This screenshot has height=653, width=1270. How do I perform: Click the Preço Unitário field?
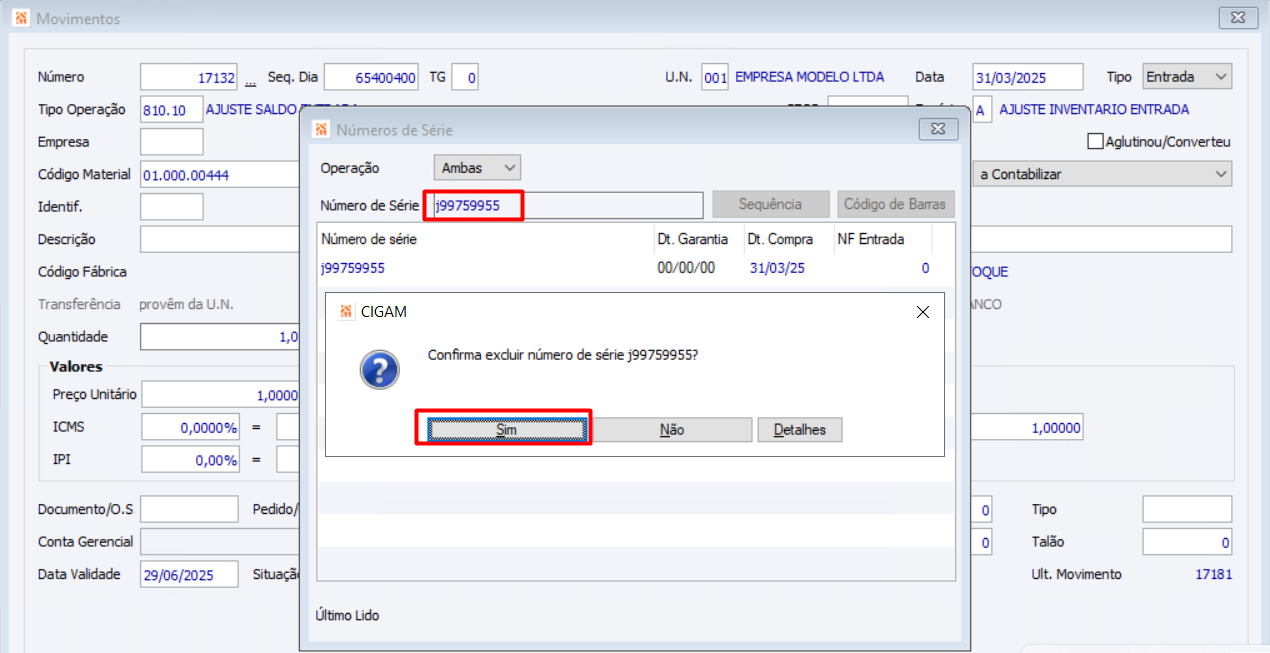220,394
